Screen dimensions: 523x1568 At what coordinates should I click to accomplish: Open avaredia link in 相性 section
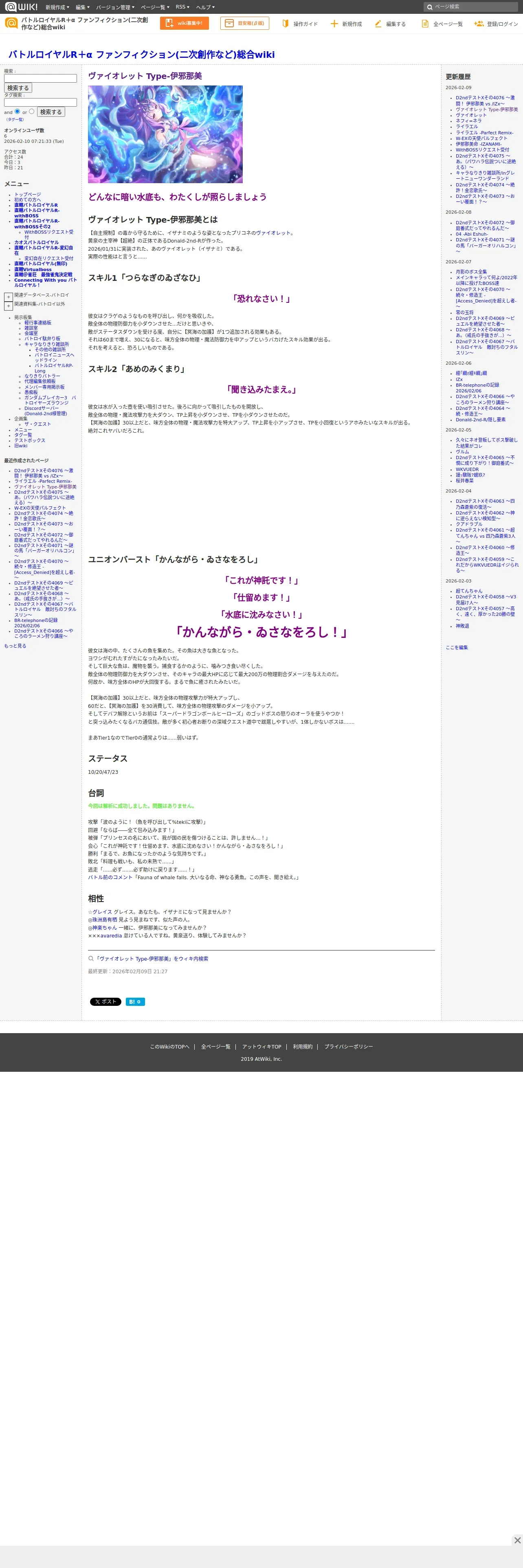tap(111, 935)
